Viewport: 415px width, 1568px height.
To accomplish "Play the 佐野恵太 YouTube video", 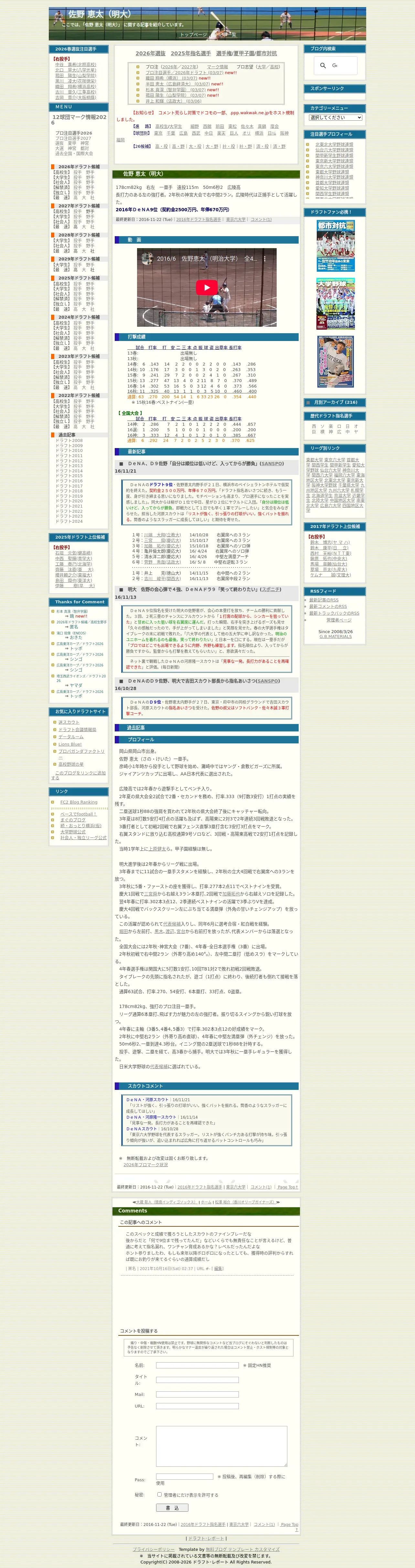I will (206, 287).
